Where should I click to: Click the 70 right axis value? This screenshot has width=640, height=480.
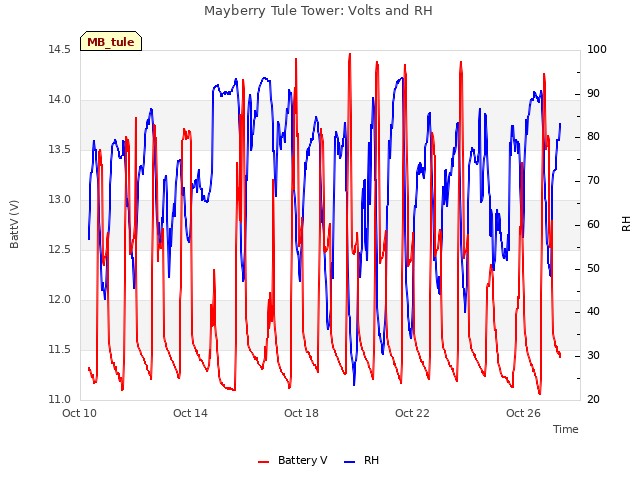tap(593, 181)
